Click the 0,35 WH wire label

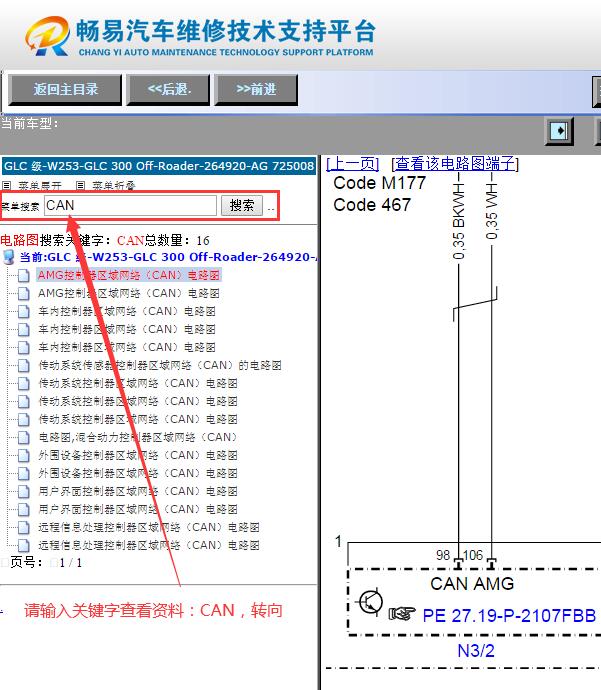pyautogui.click(x=491, y=212)
